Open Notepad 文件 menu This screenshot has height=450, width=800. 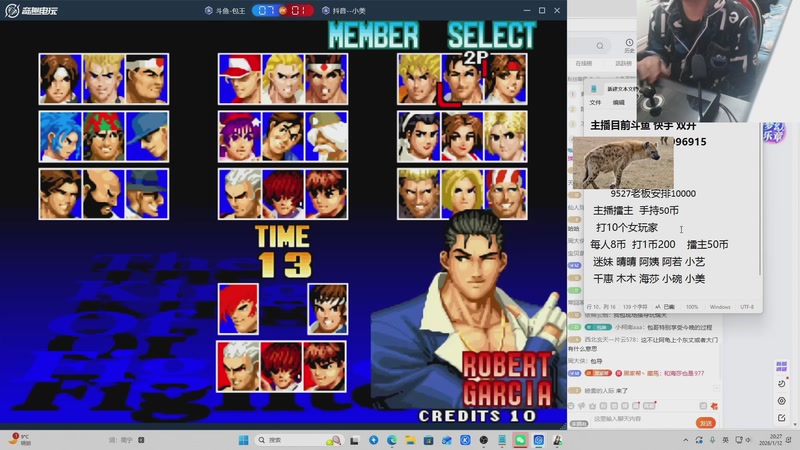coord(595,103)
